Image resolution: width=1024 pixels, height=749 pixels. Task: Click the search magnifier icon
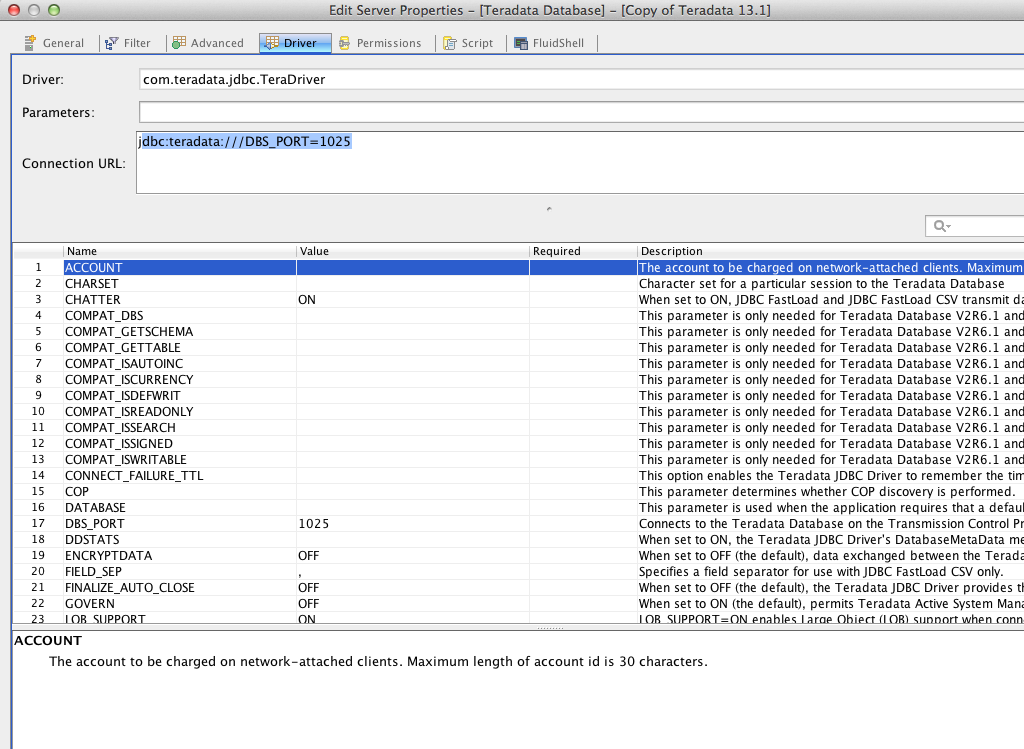click(x=942, y=226)
